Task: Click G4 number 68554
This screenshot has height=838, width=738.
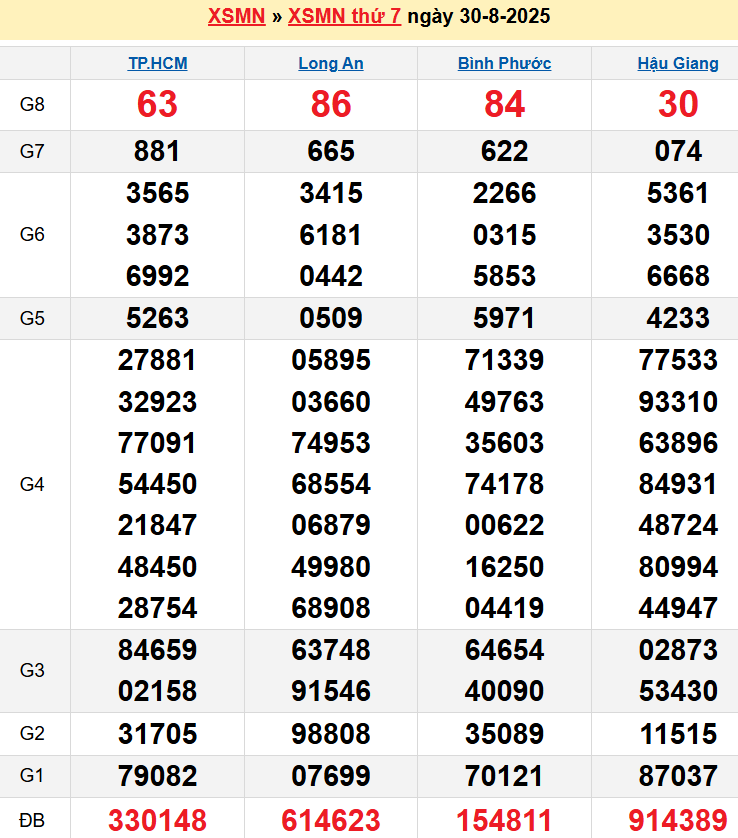Action: pyautogui.click(x=331, y=484)
